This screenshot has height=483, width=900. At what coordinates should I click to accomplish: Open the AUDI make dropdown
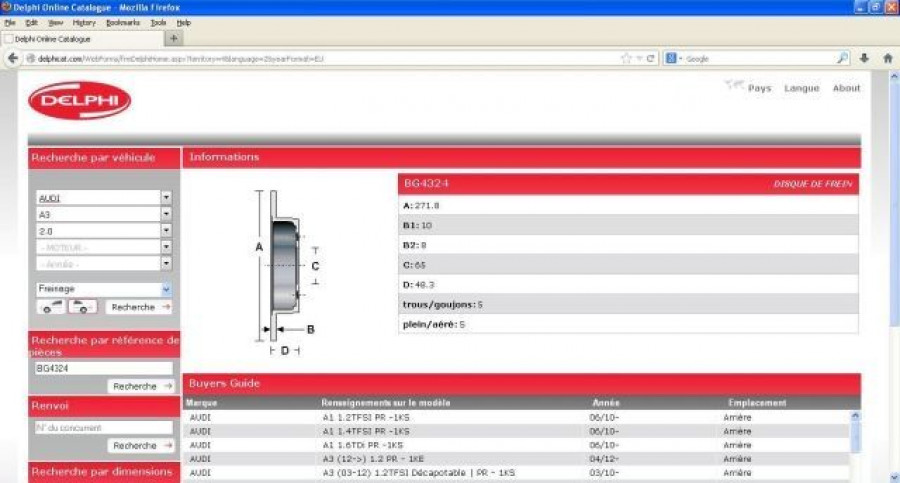pyautogui.click(x=165, y=198)
